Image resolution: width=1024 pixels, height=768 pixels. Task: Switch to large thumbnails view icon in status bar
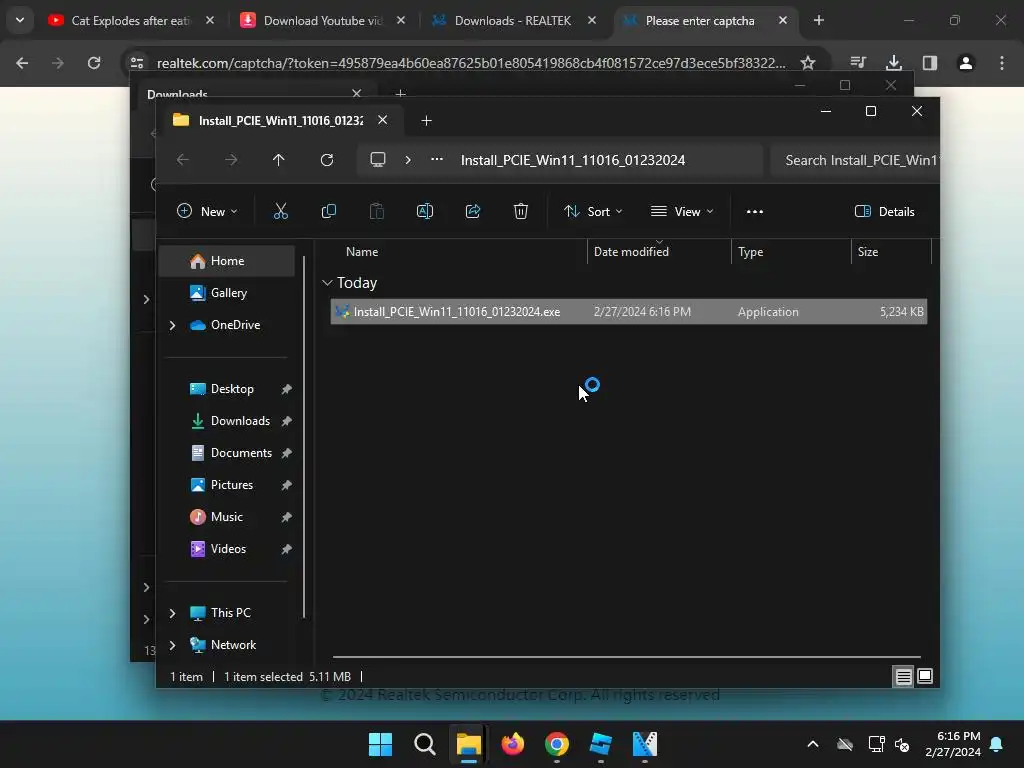pyautogui.click(x=925, y=677)
